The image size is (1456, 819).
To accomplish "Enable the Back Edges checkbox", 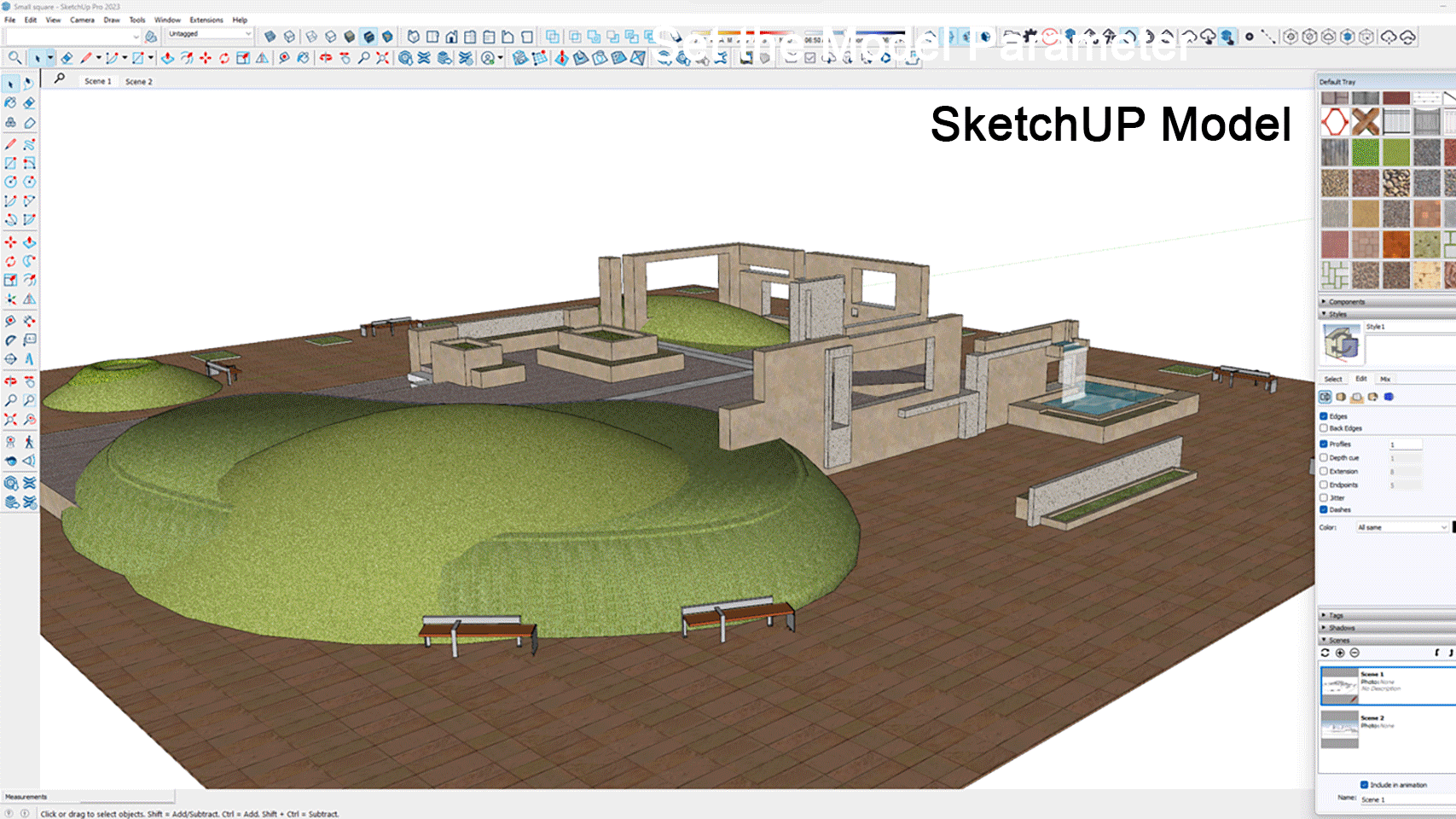I will [1324, 428].
